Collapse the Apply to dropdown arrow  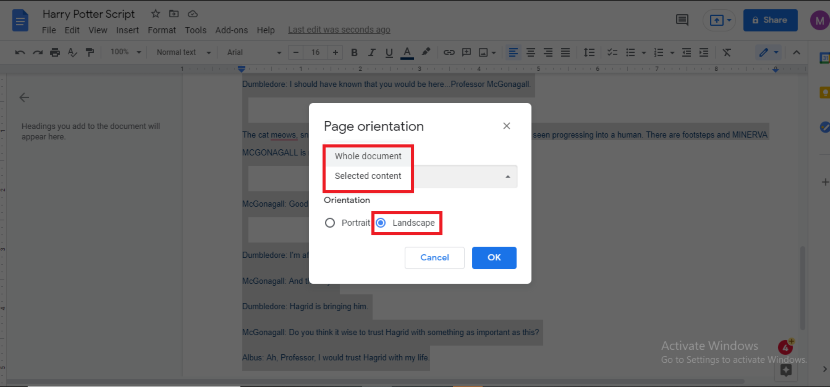[x=508, y=177]
